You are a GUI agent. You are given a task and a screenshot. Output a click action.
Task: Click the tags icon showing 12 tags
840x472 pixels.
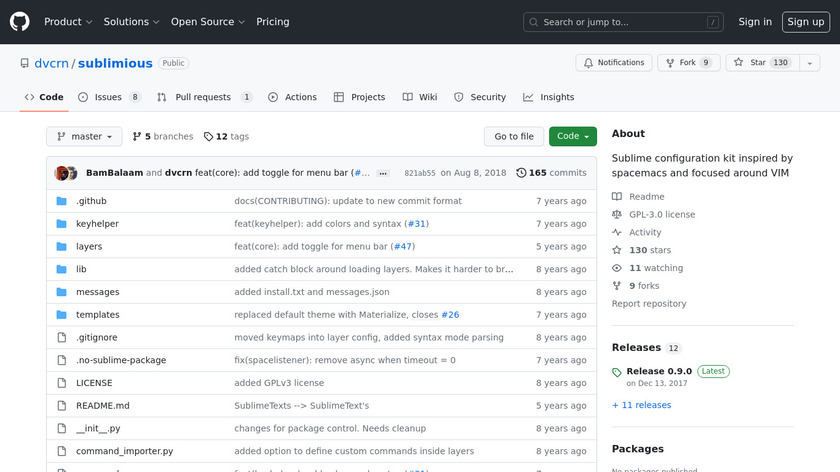pyautogui.click(x=209, y=137)
